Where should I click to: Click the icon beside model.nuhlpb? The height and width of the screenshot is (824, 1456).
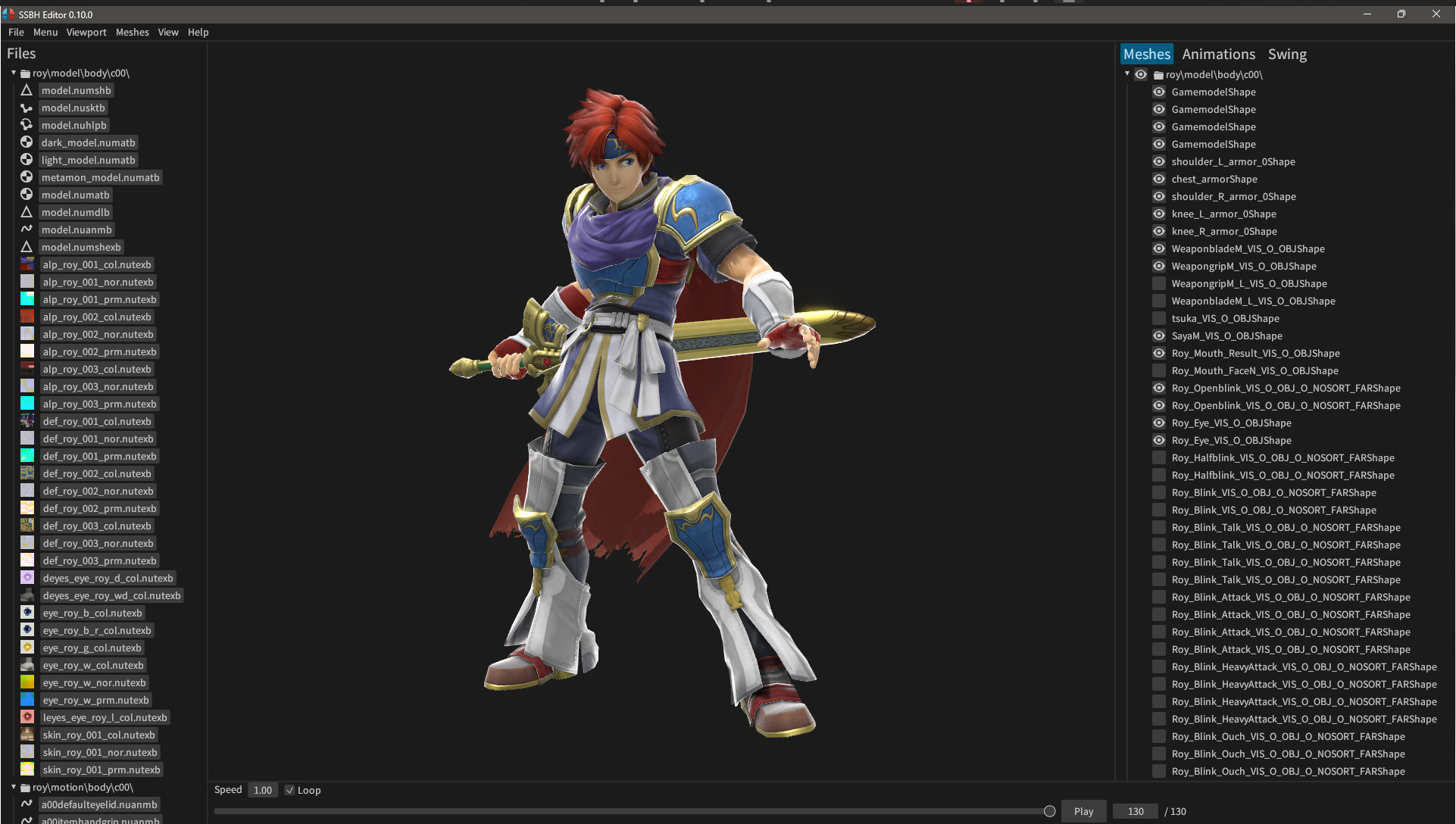coord(27,125)
